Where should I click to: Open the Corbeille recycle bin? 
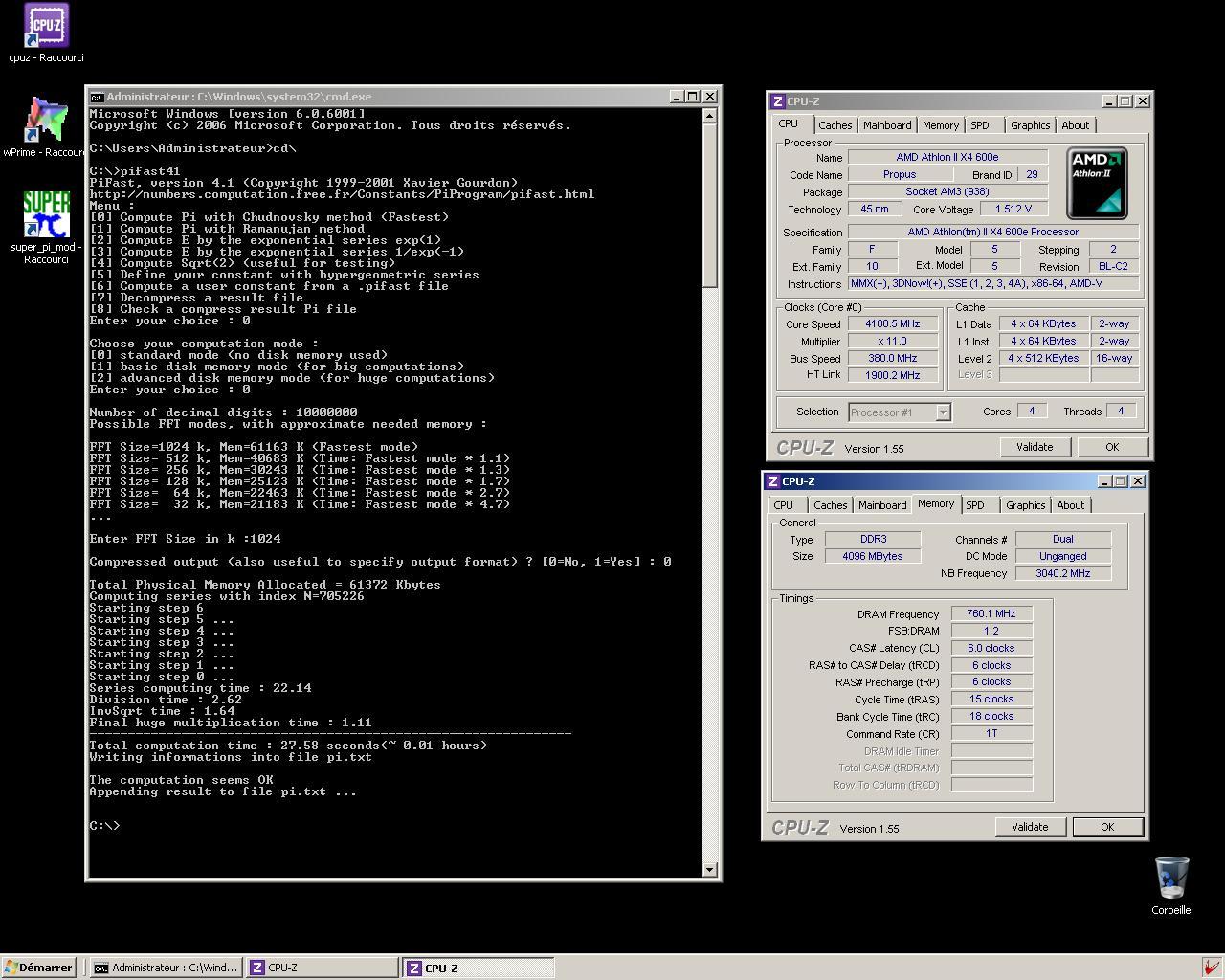pyautogui.click(x=1171, y=886)
